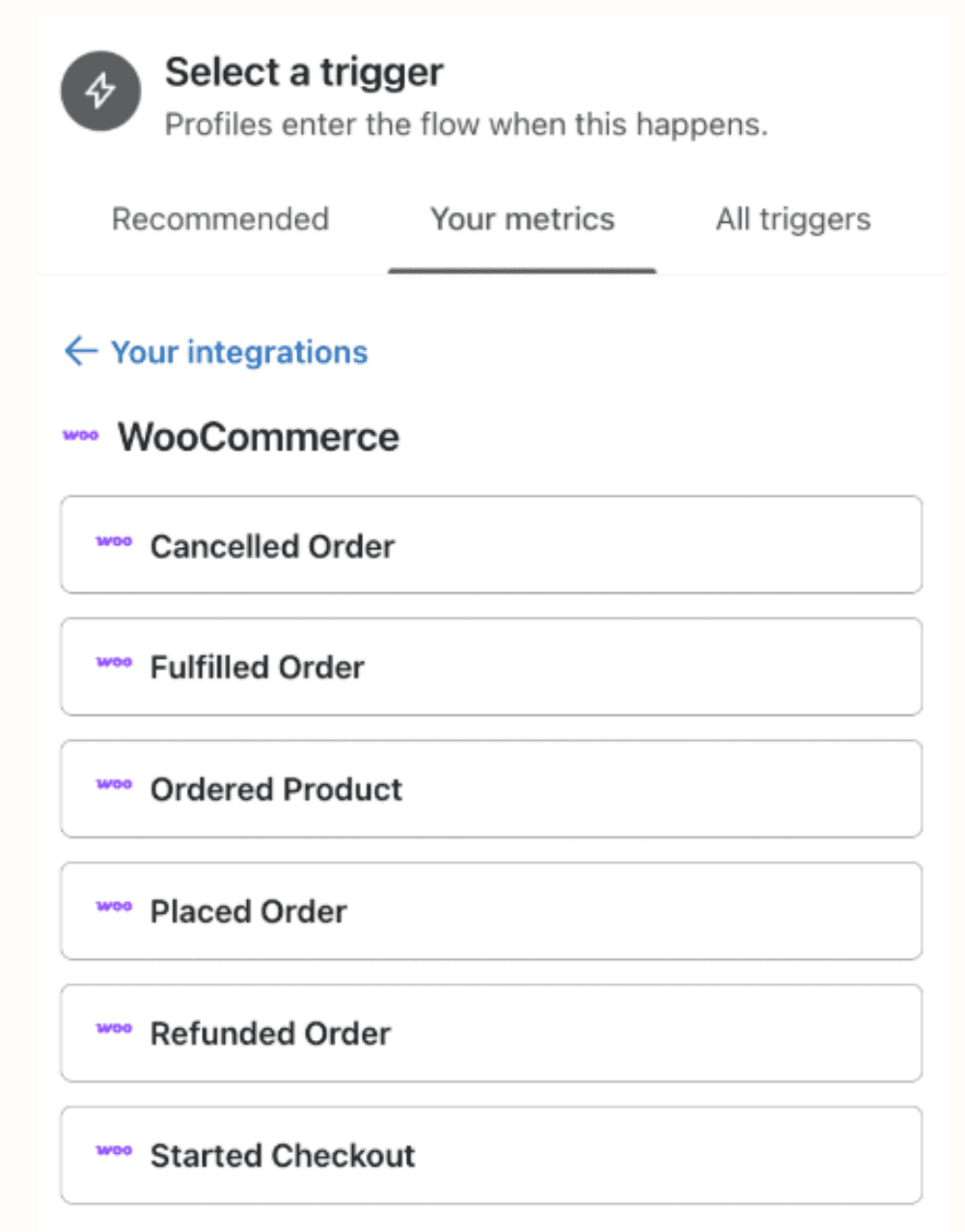
Task: Click the Woo icon in Started Checkout row
Action: [114, 1151]
